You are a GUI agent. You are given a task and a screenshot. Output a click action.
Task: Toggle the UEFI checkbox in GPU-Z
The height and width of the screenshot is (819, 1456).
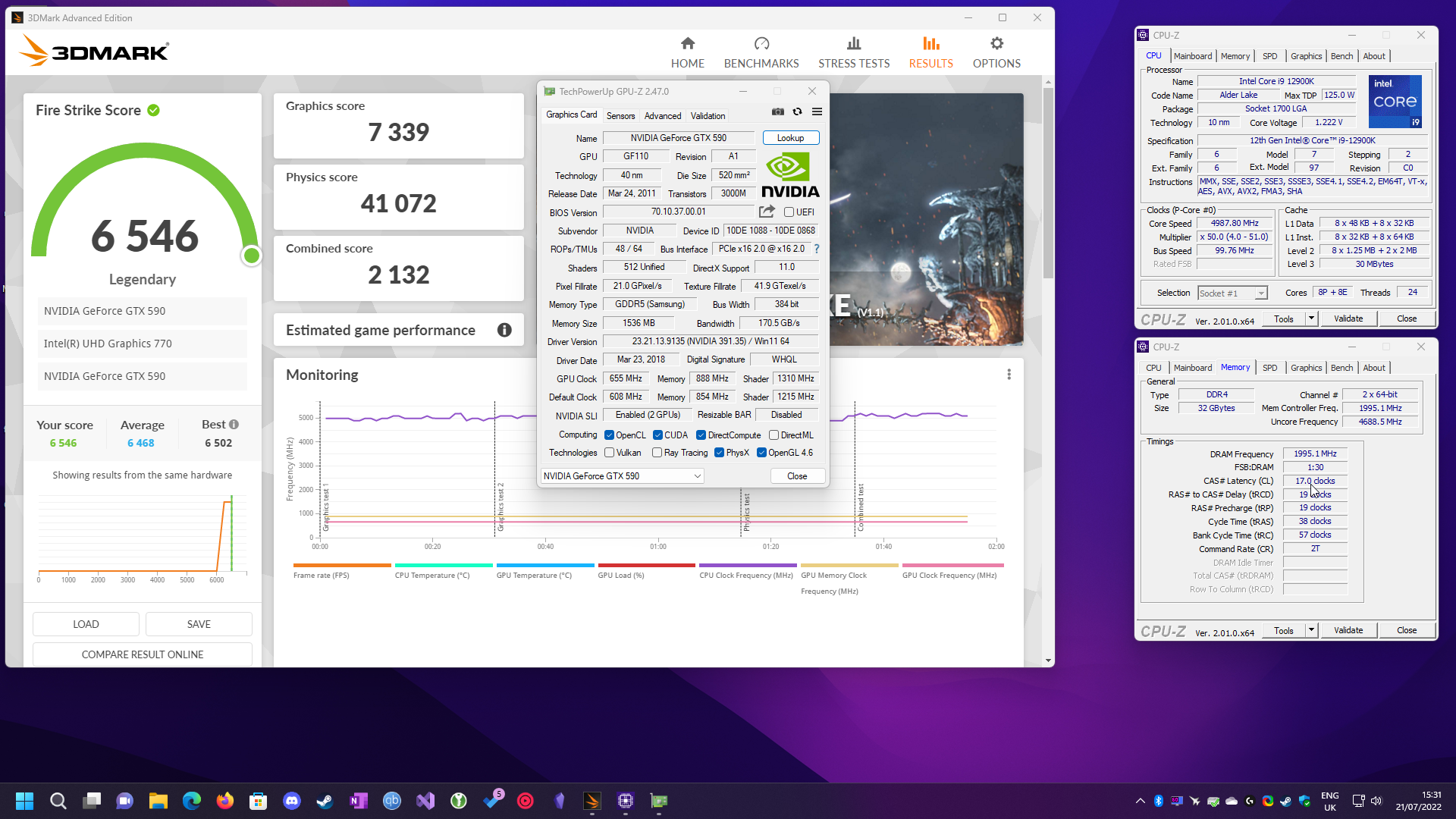click(789, 212)
